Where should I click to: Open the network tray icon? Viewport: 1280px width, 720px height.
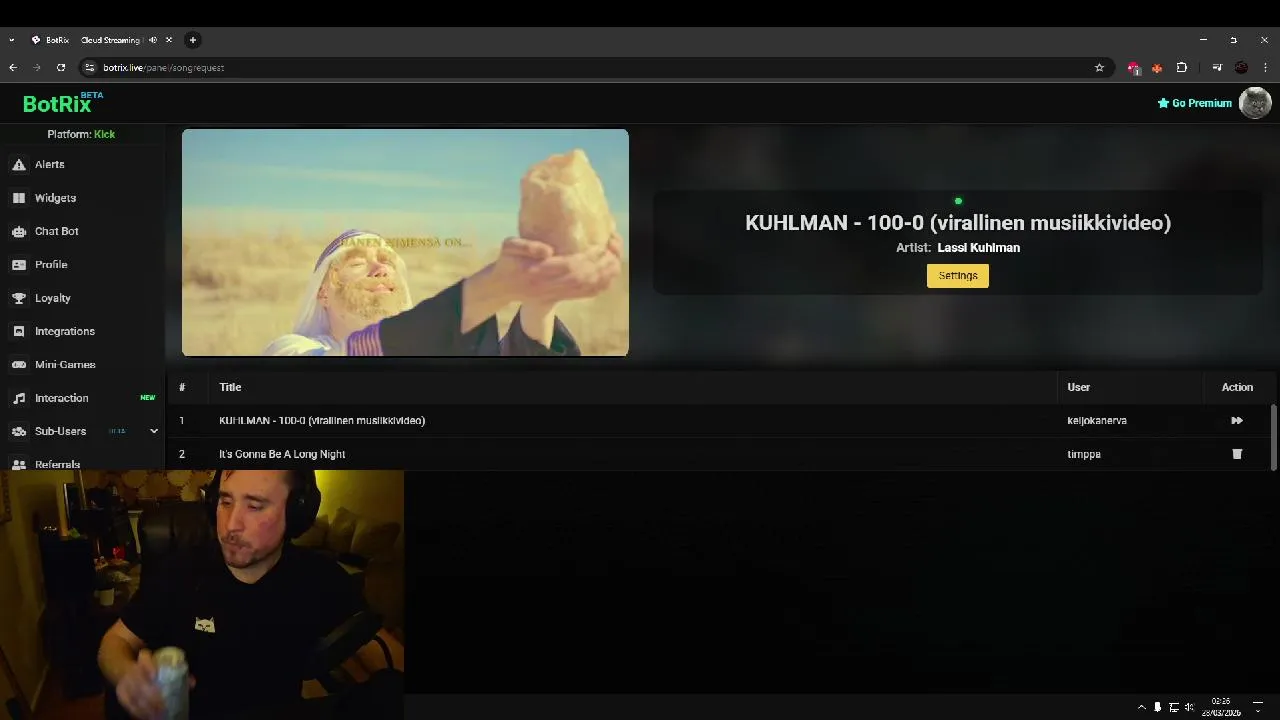tap(1174, 707)
